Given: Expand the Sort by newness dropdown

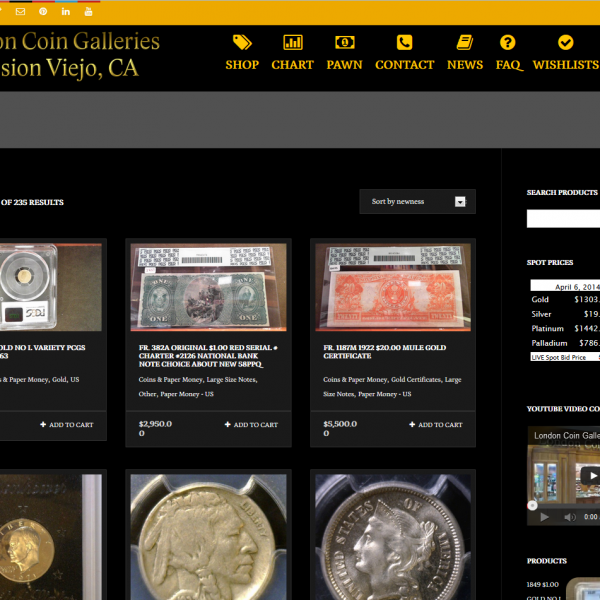Looking at the screenshot, I should pyautogui.click(x=410, y=202).
